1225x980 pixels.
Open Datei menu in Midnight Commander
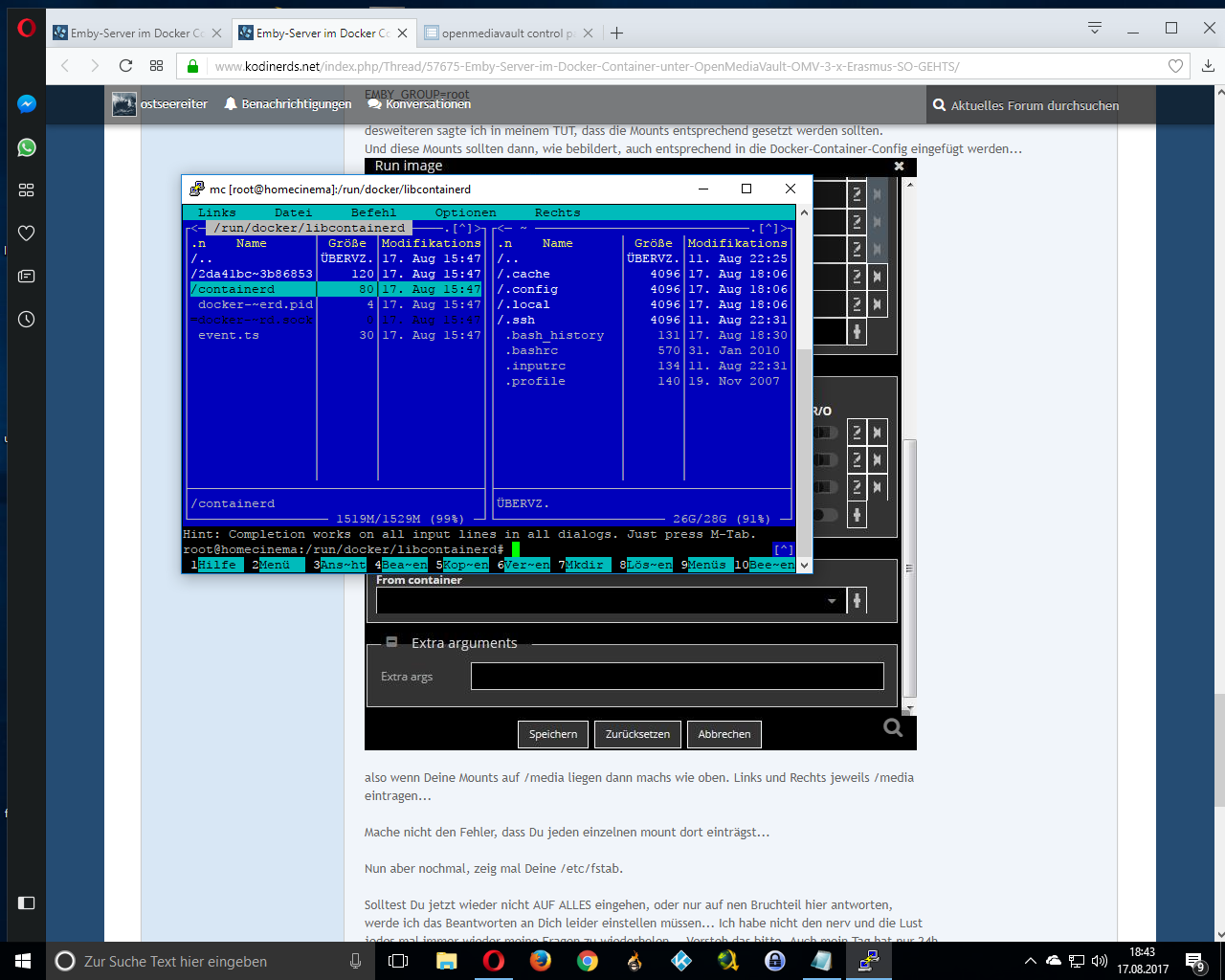pos(294,212)
